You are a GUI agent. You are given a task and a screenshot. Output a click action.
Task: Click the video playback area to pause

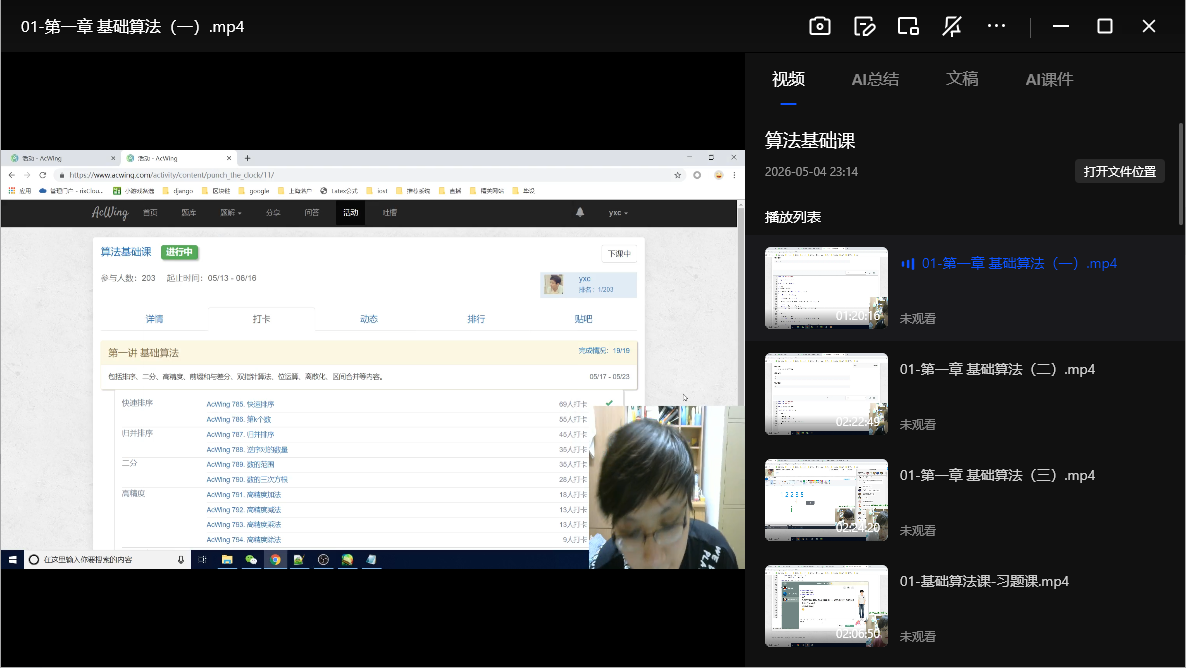[372, 359]
